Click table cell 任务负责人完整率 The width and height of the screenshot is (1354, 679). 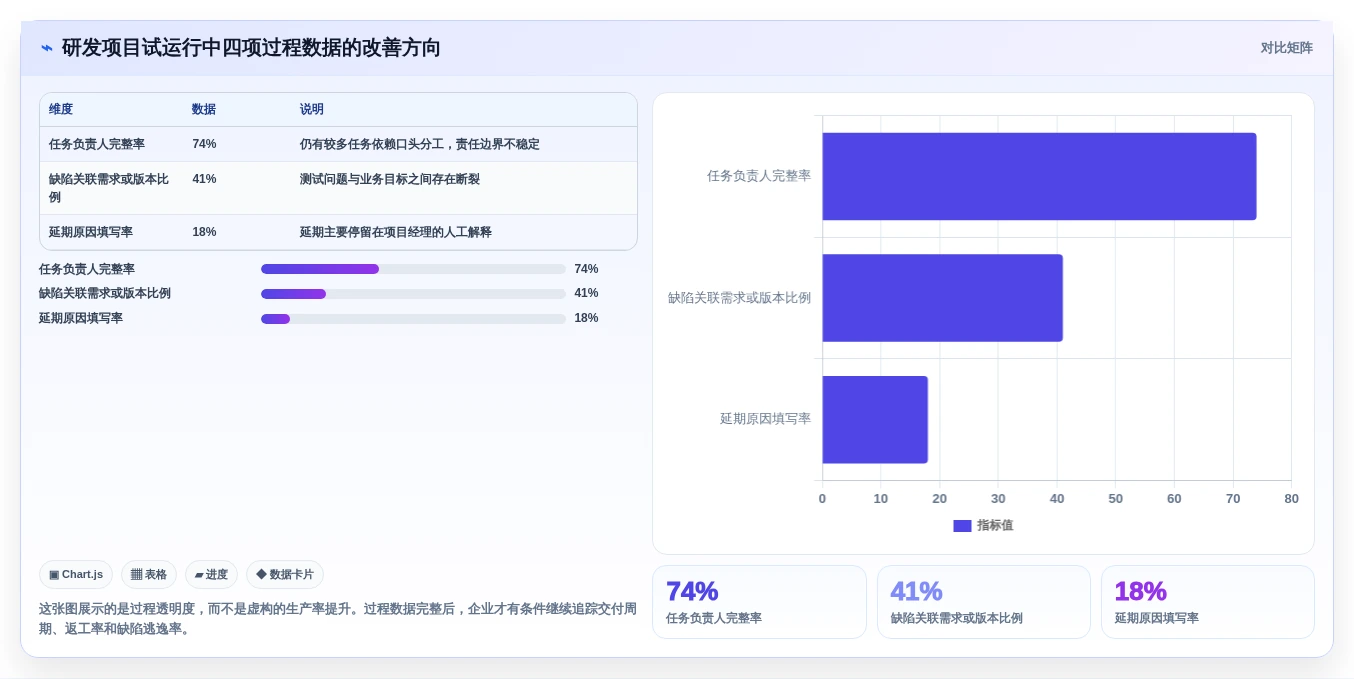[97, 144]
